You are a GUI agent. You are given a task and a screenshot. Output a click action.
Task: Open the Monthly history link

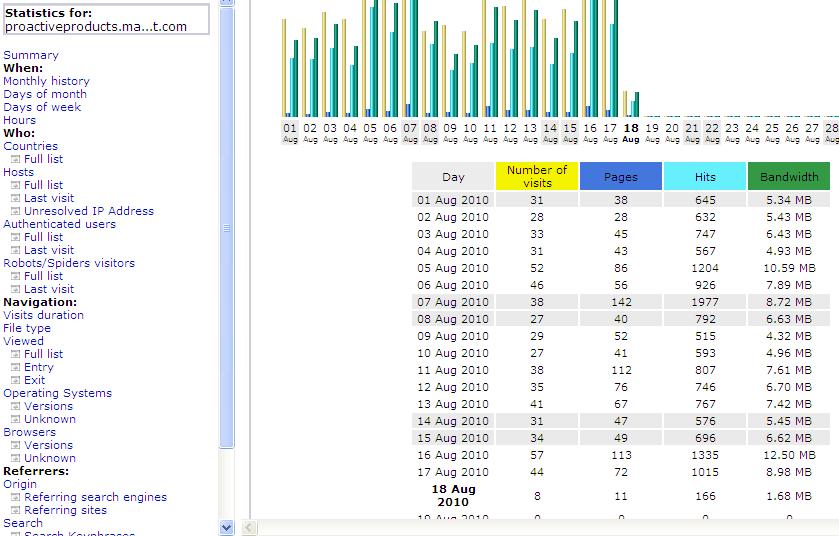(46, 81)
